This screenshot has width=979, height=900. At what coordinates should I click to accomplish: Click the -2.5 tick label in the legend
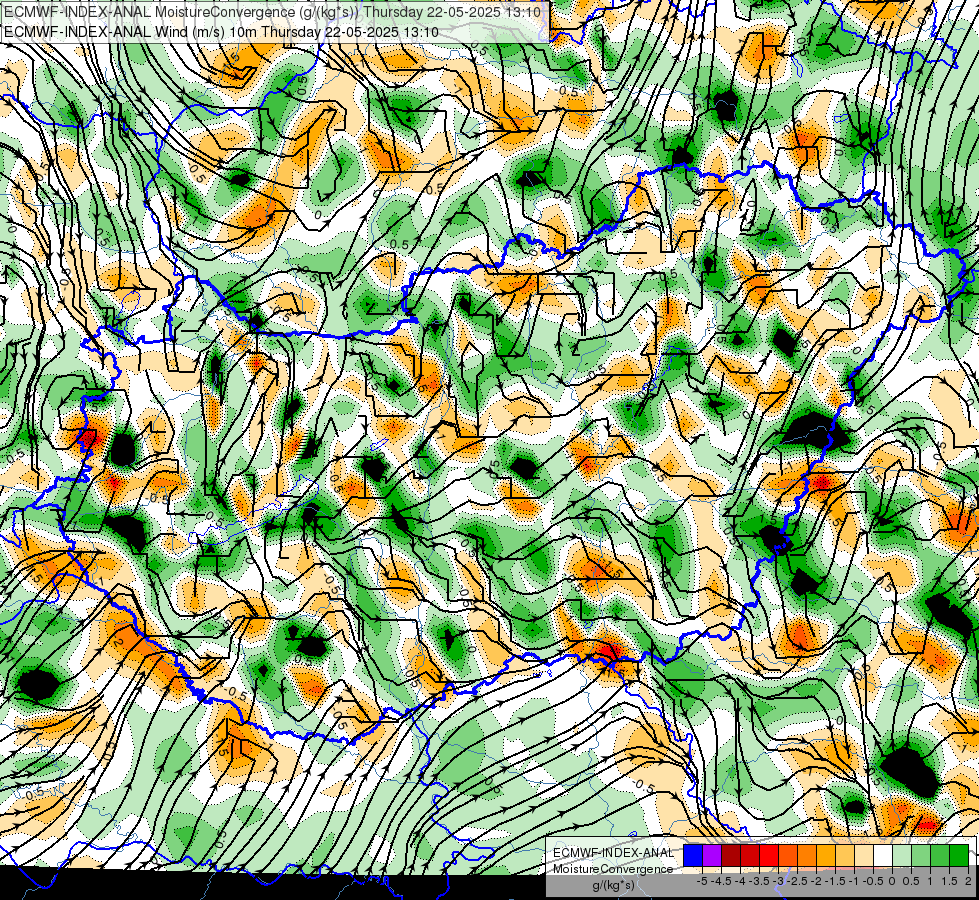point(797,881)
